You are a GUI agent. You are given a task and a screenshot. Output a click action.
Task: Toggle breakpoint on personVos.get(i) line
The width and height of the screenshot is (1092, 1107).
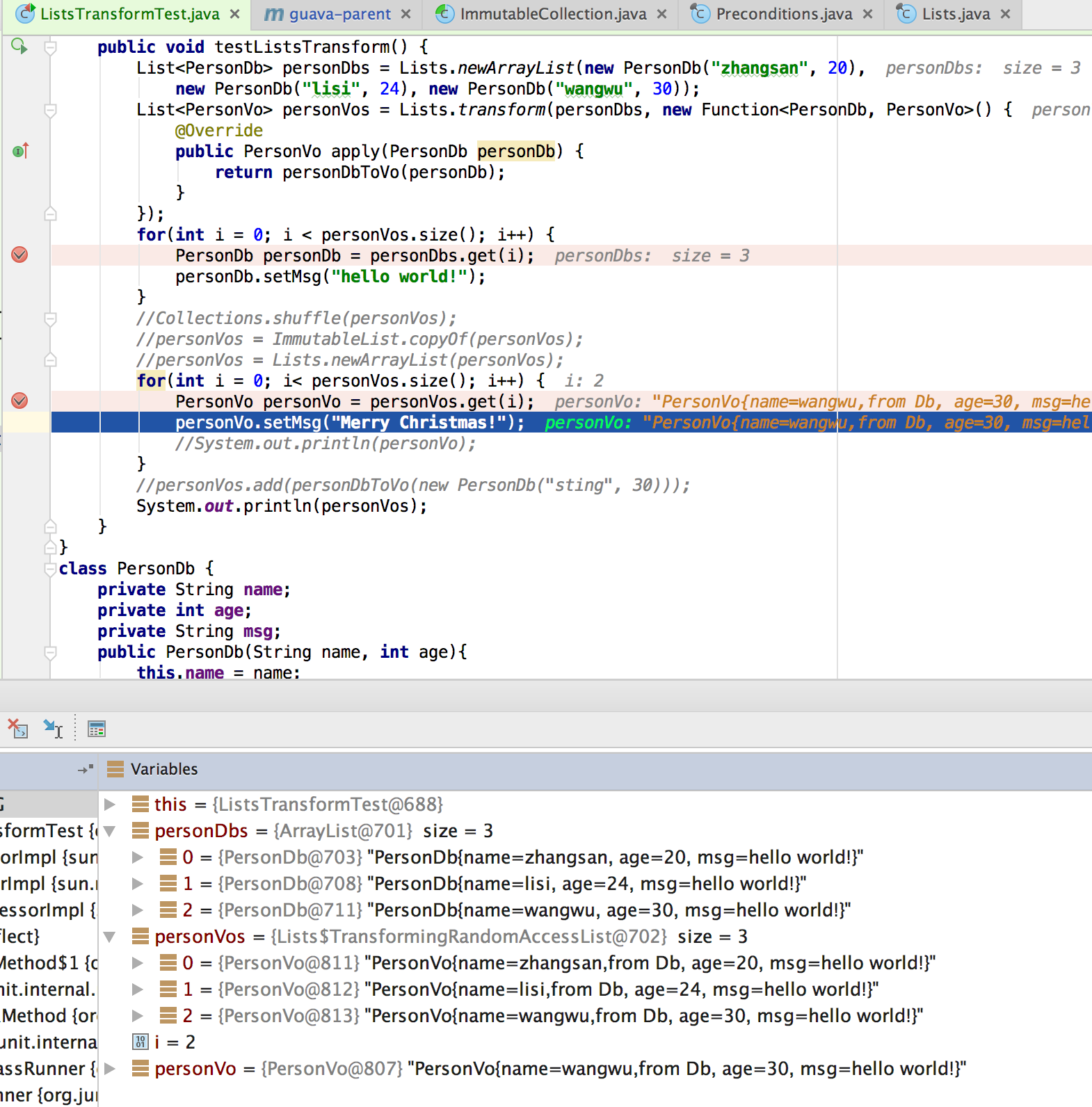click(x=19, y=401)
